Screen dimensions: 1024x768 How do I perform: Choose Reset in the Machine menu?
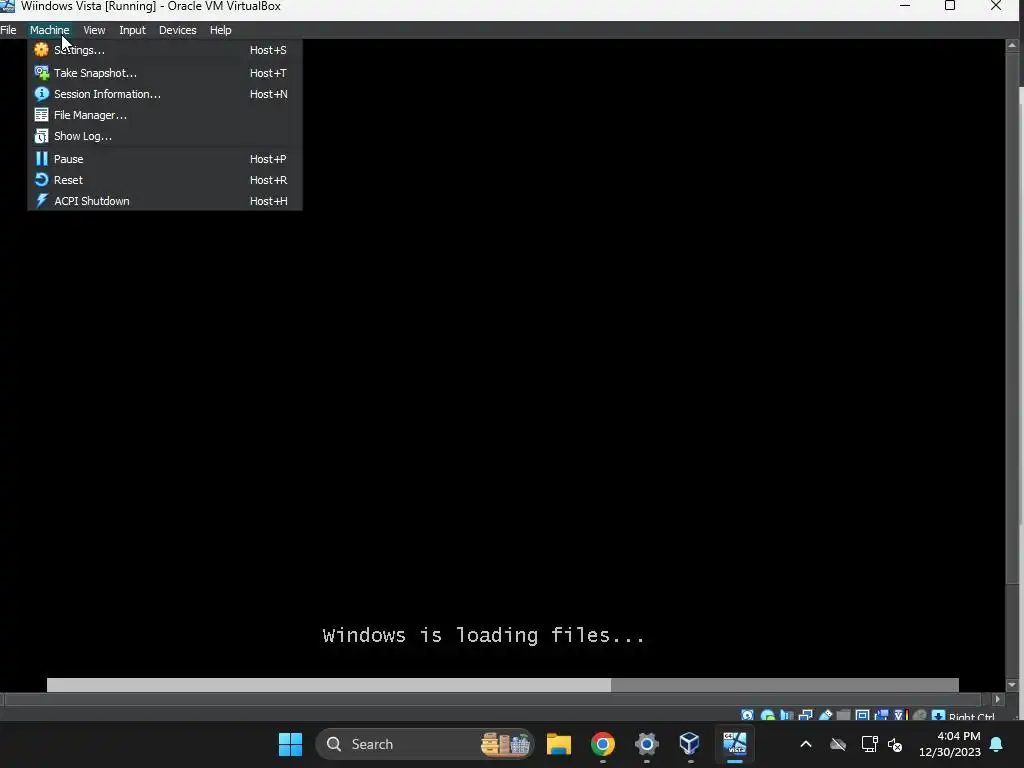tap(165, 180)
